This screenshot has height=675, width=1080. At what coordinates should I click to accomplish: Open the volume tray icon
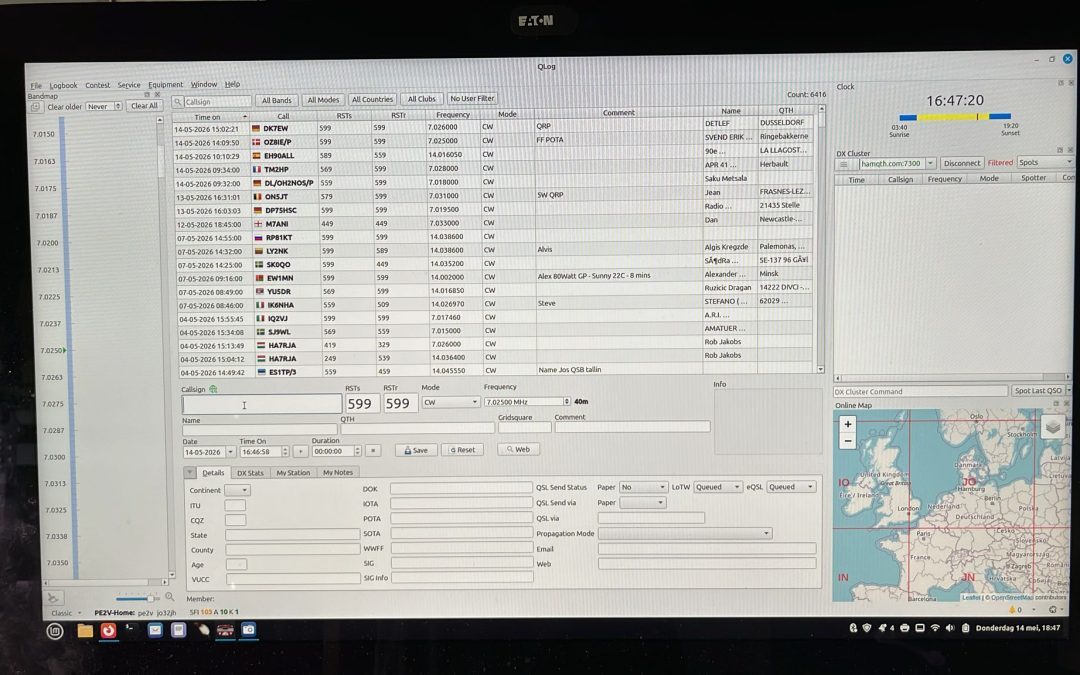[950, 628]
